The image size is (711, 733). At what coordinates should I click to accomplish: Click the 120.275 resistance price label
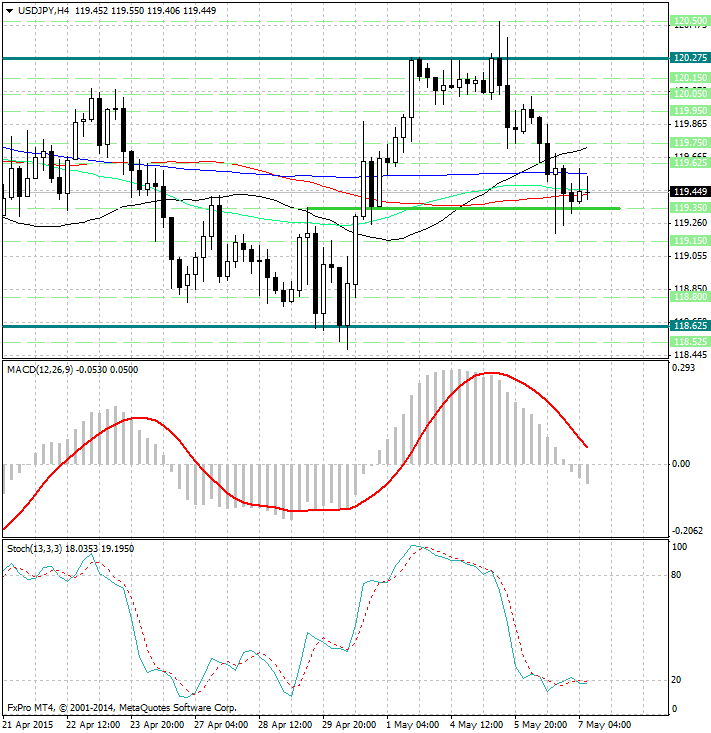[x=690, y=58]
